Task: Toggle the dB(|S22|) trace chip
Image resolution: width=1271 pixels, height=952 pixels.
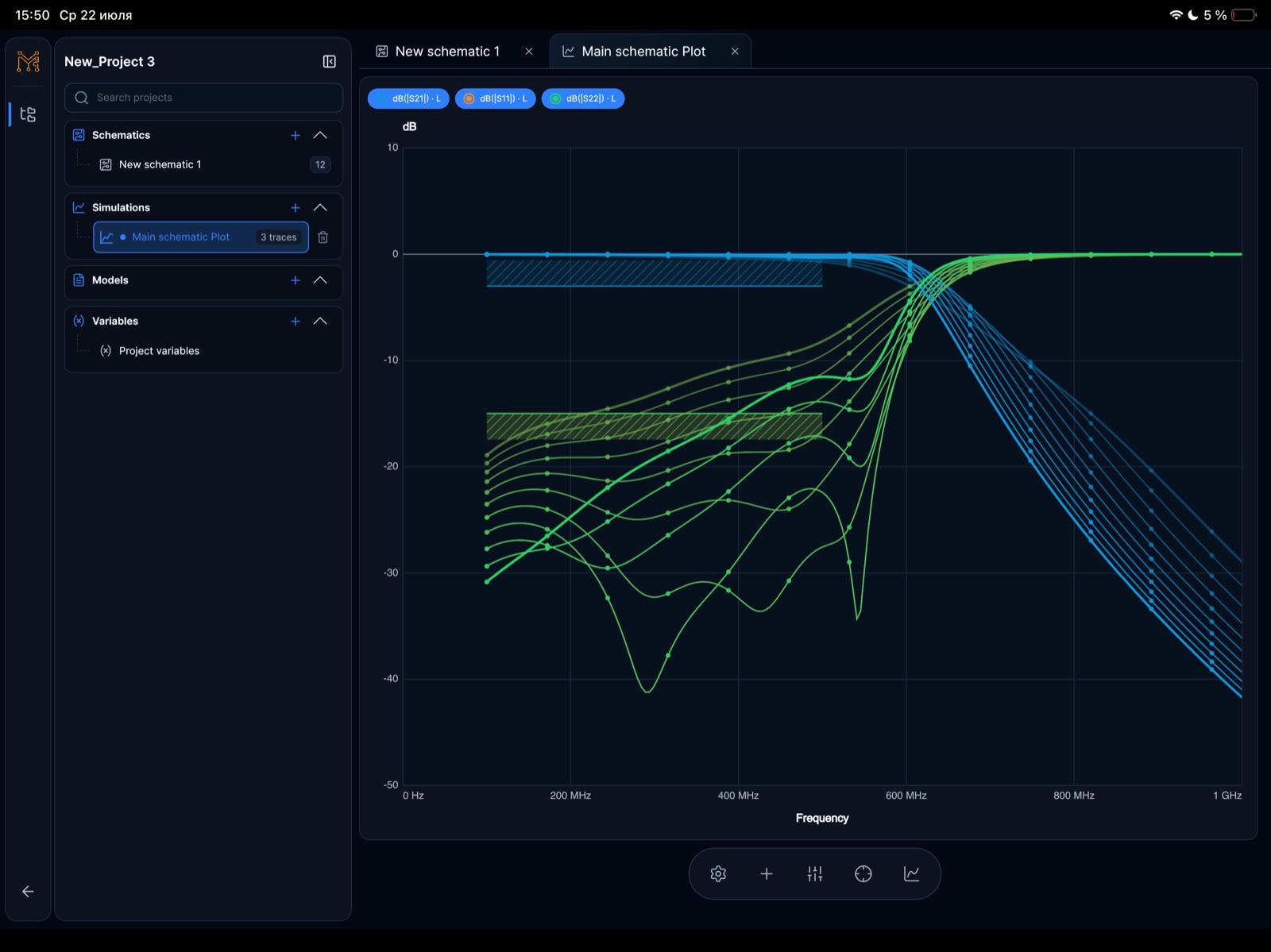Action: click(x=583, y=98)
